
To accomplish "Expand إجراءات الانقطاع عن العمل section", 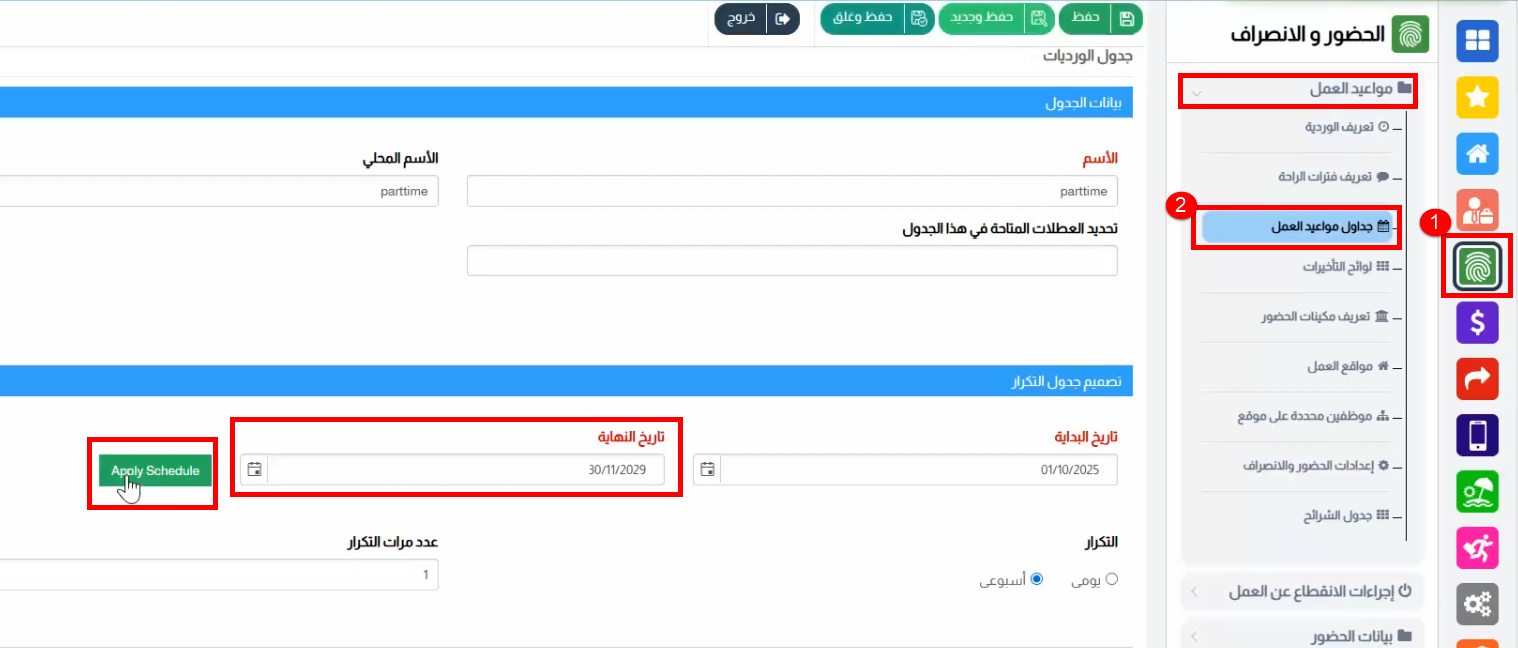I will coord(1300,591).
